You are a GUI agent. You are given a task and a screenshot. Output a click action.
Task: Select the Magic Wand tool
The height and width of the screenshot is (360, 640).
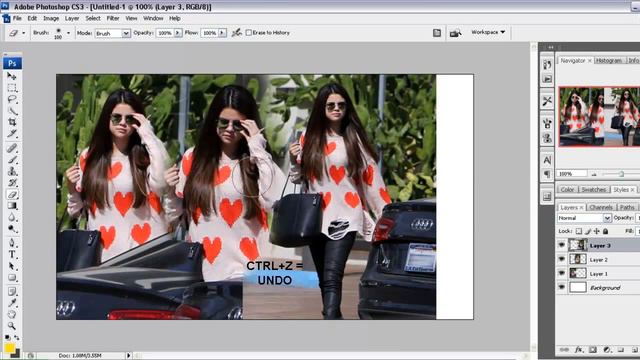pos(12,111)
